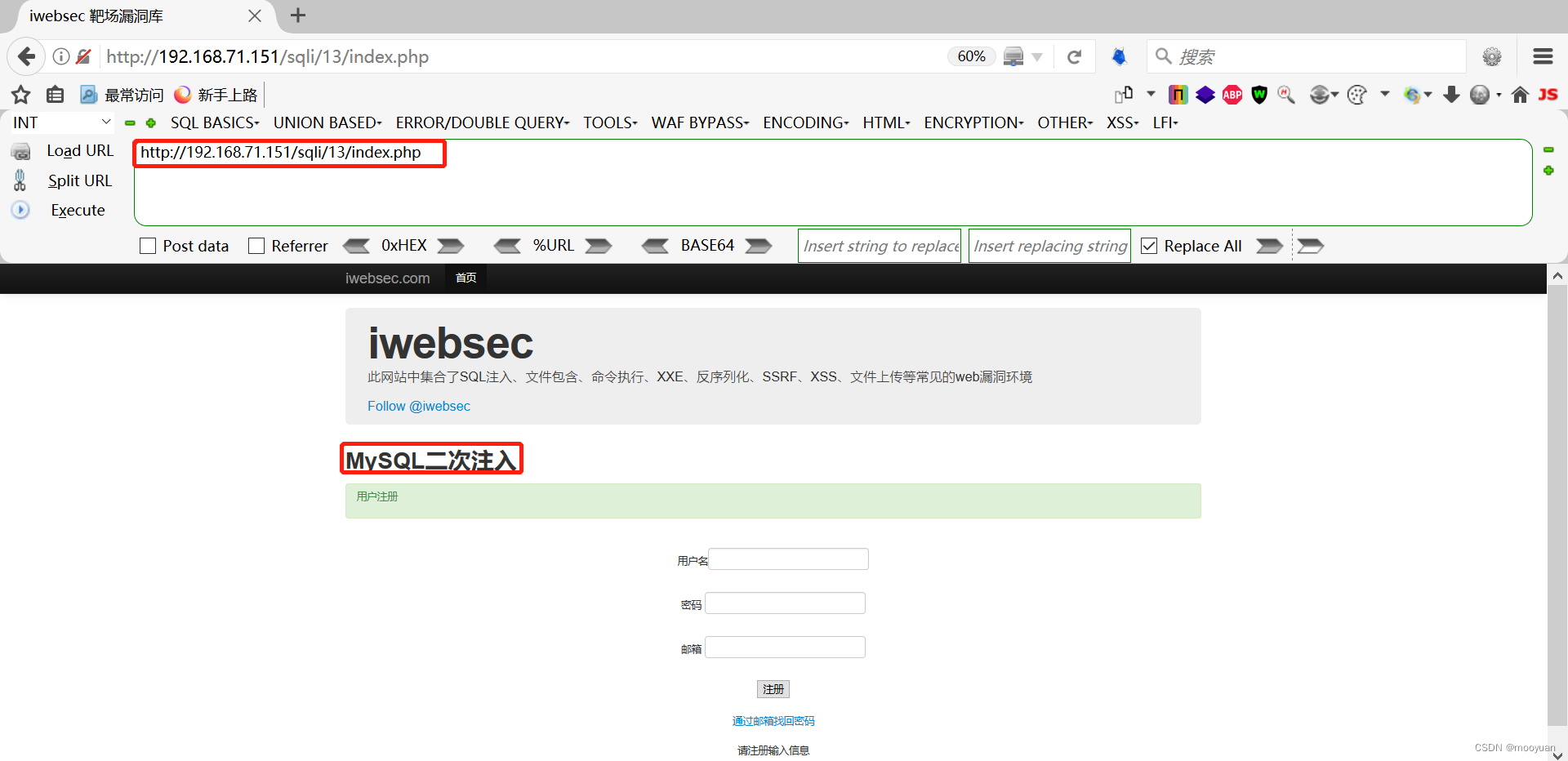Click the gear icon beside the search box
The height and width of the screenshot is (761, 1568).
point(1492,56)
